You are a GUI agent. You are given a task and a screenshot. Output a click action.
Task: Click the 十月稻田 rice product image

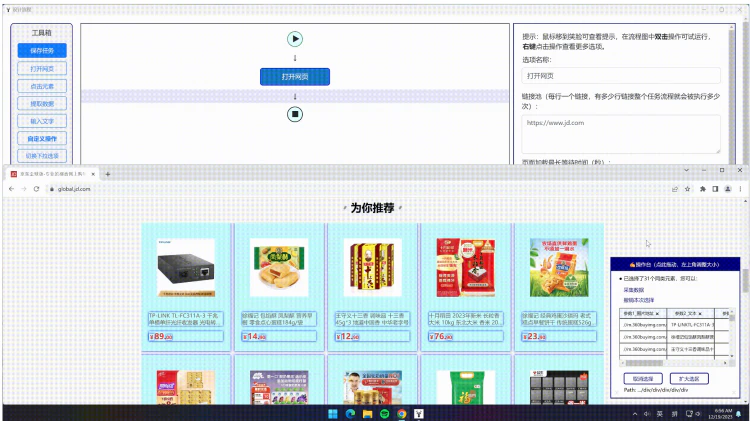465,268
